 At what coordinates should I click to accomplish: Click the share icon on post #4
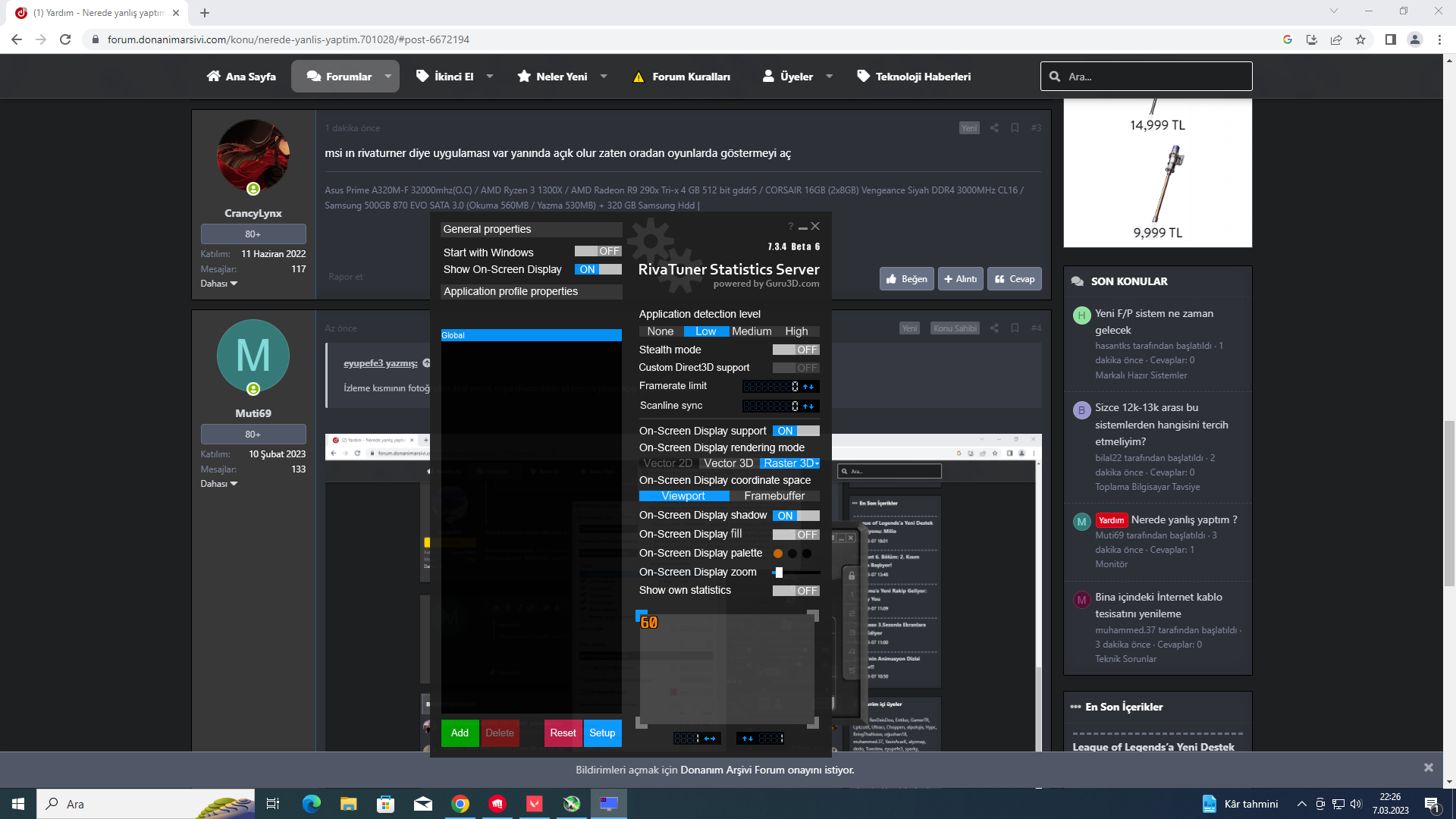click(994, 328)
